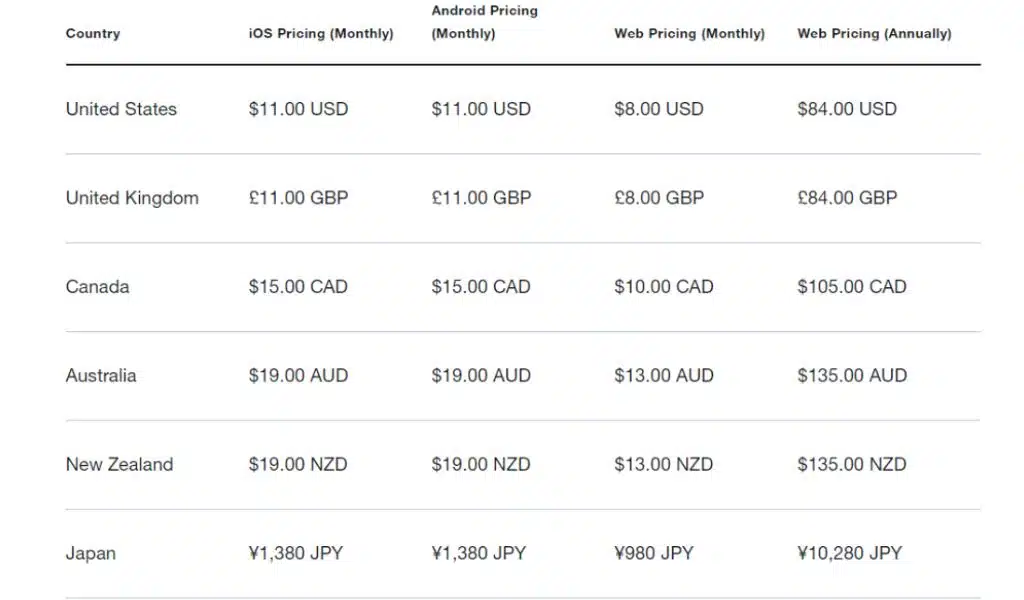Select the ¥10,280 JPY annual price

(849, 553)
